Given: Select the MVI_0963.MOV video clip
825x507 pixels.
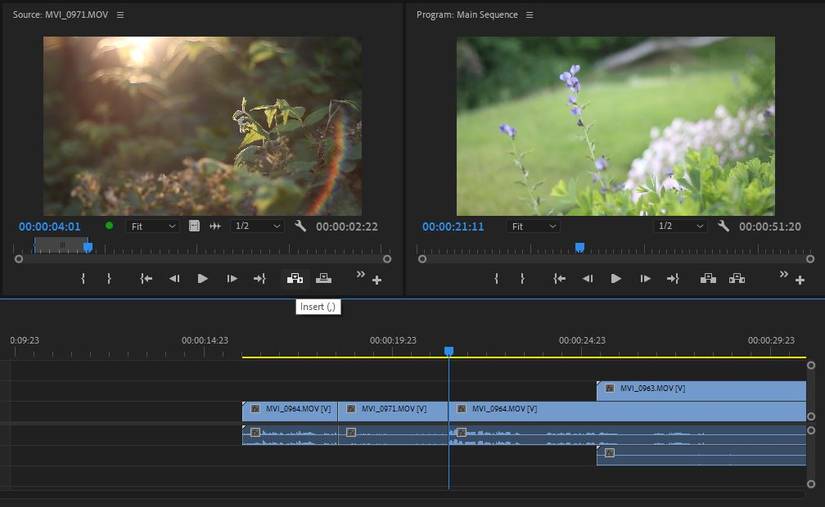Looking at the screenshot, I should 701,391.
